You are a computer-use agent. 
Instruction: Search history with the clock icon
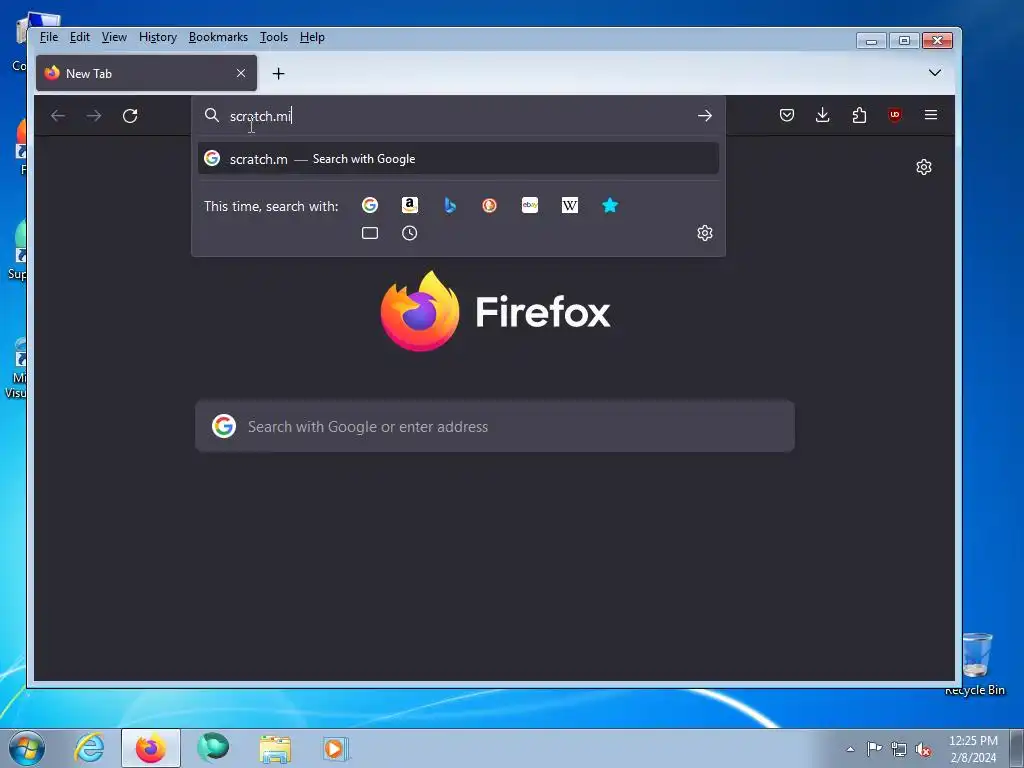(x=409, y=233)
